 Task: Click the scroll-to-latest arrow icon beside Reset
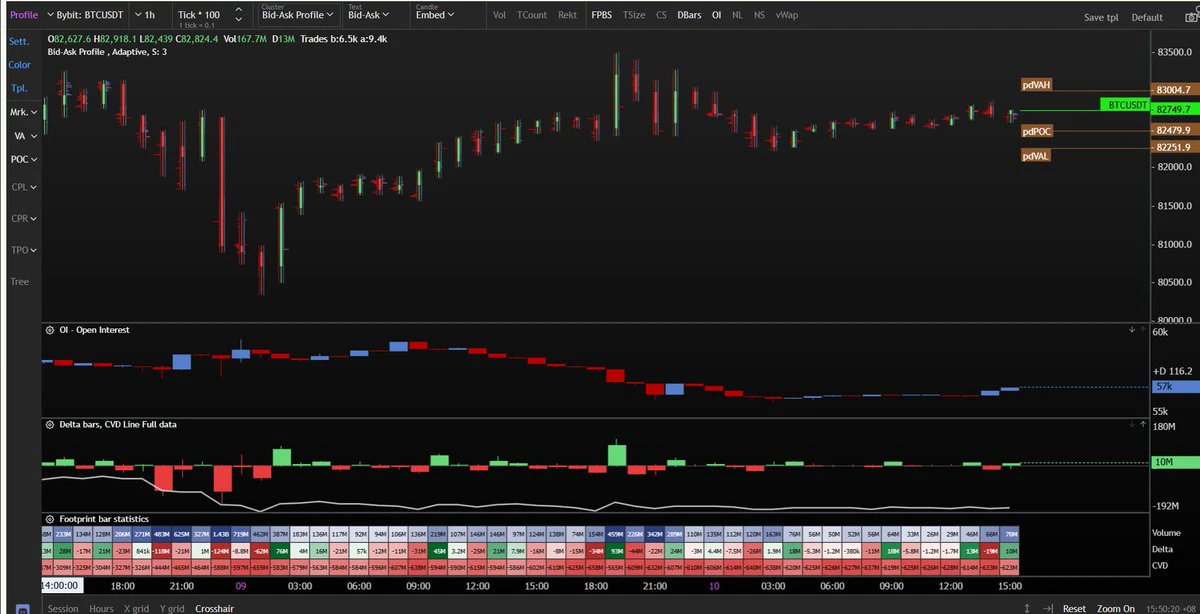click(1049, 608)
